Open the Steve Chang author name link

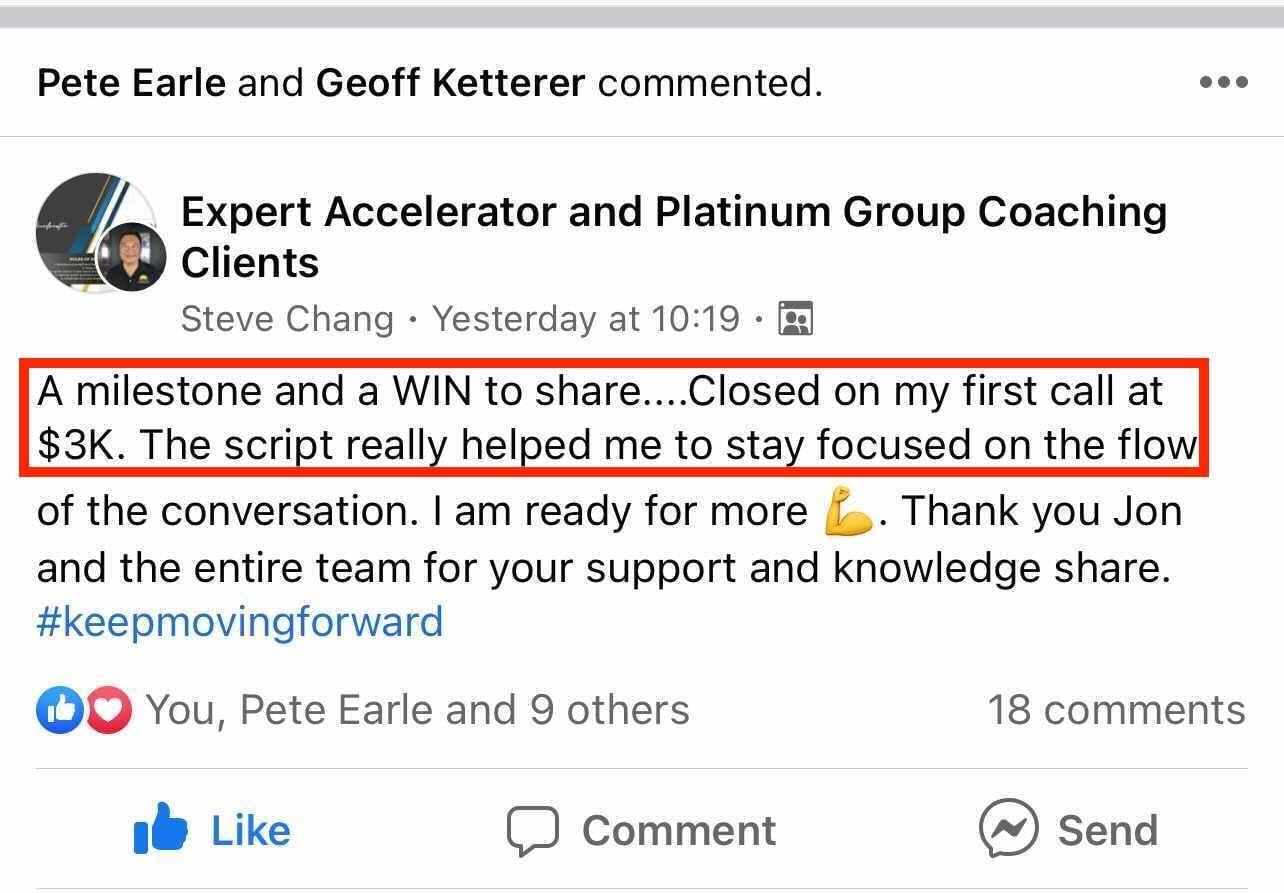click(x=287, y=319)
